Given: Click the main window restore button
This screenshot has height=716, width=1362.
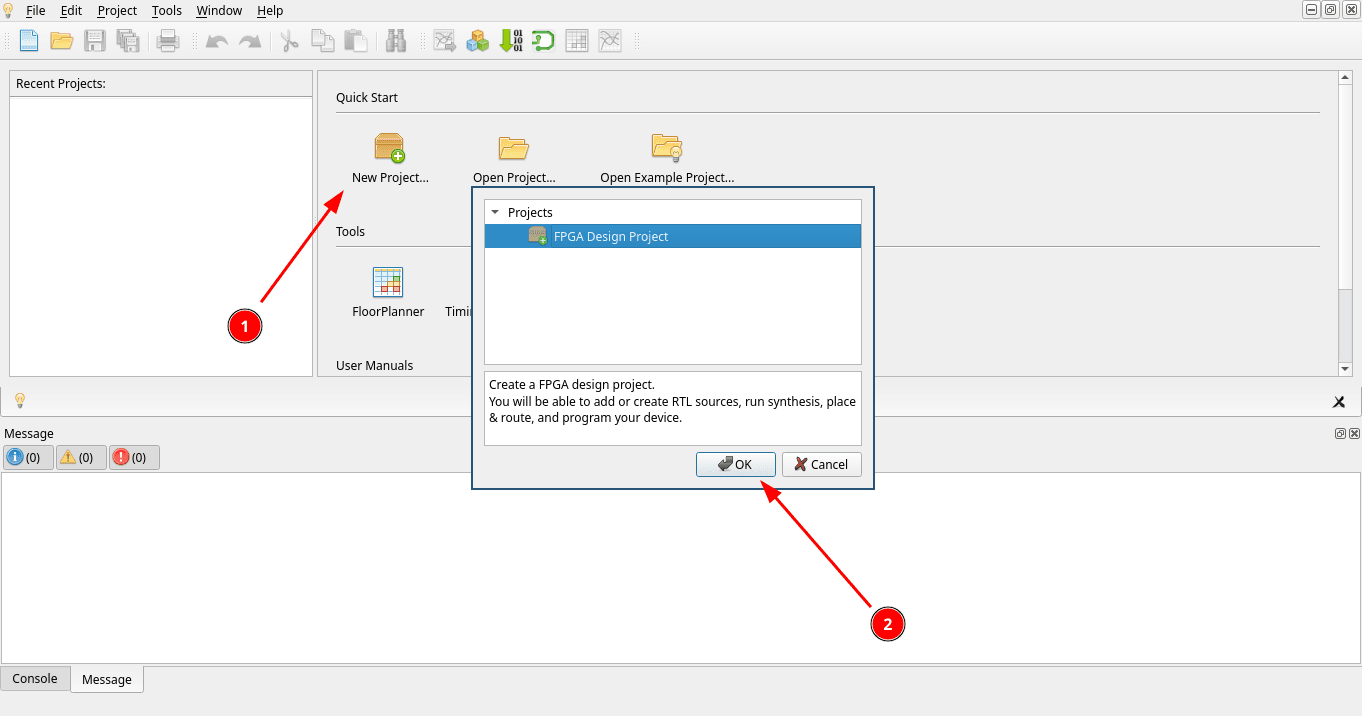Looking at the screenshot, I should [x=1330, y=10].
